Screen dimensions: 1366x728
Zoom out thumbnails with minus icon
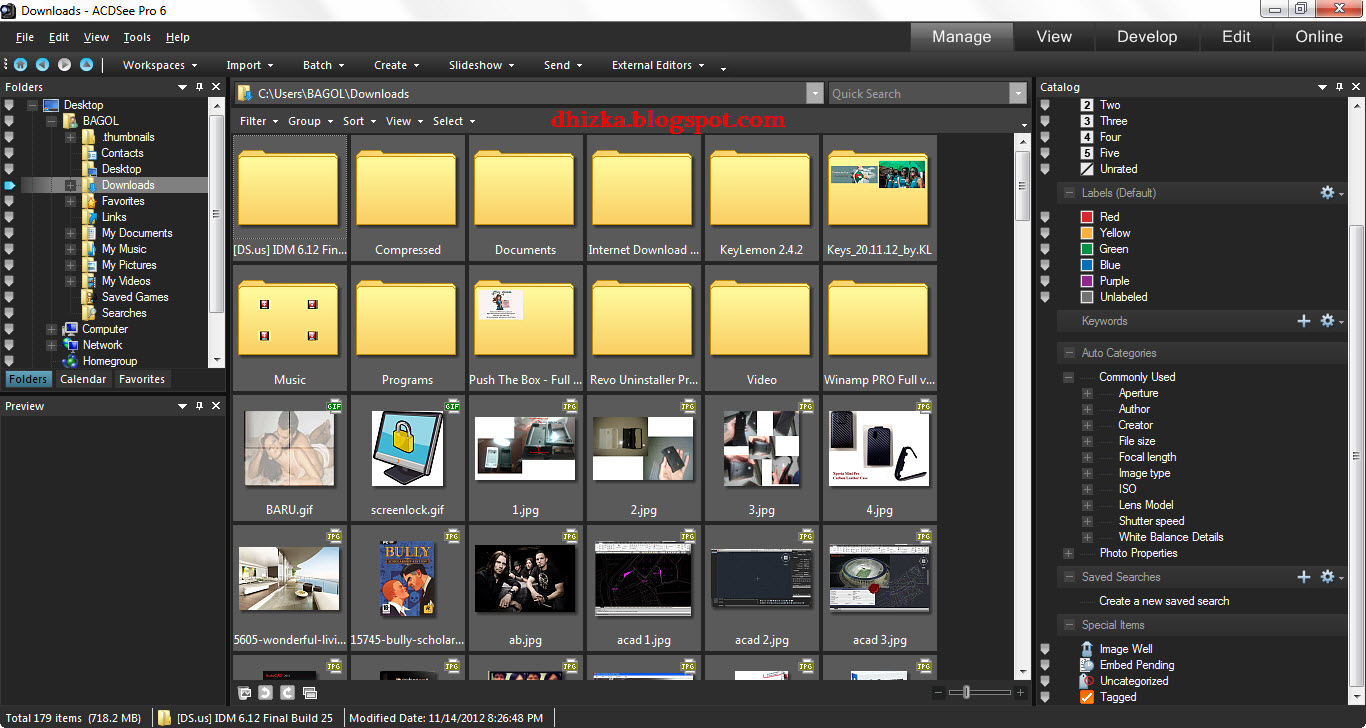click(x=938, y=692)
